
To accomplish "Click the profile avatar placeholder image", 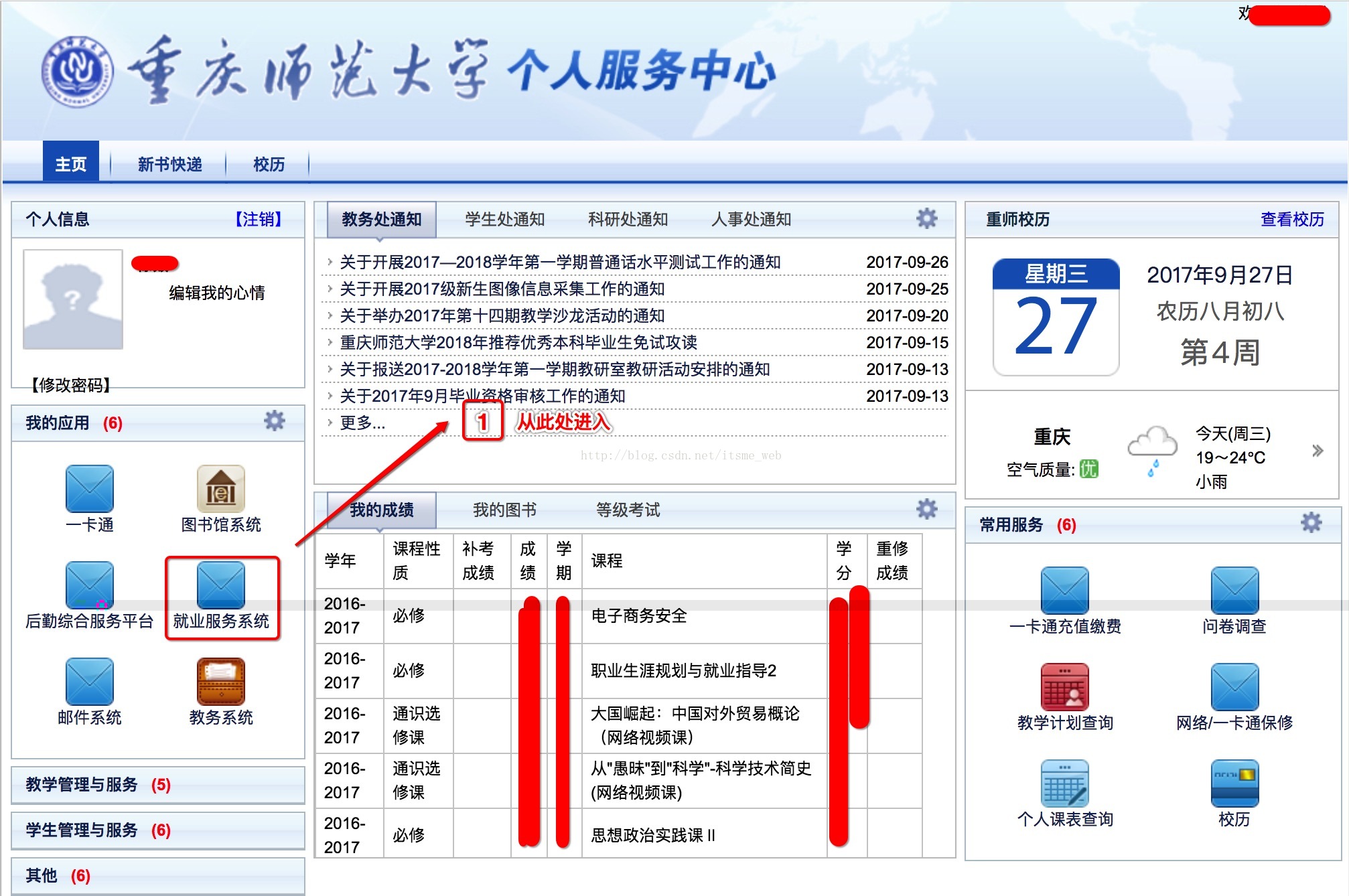I will [x=73, y=299].
